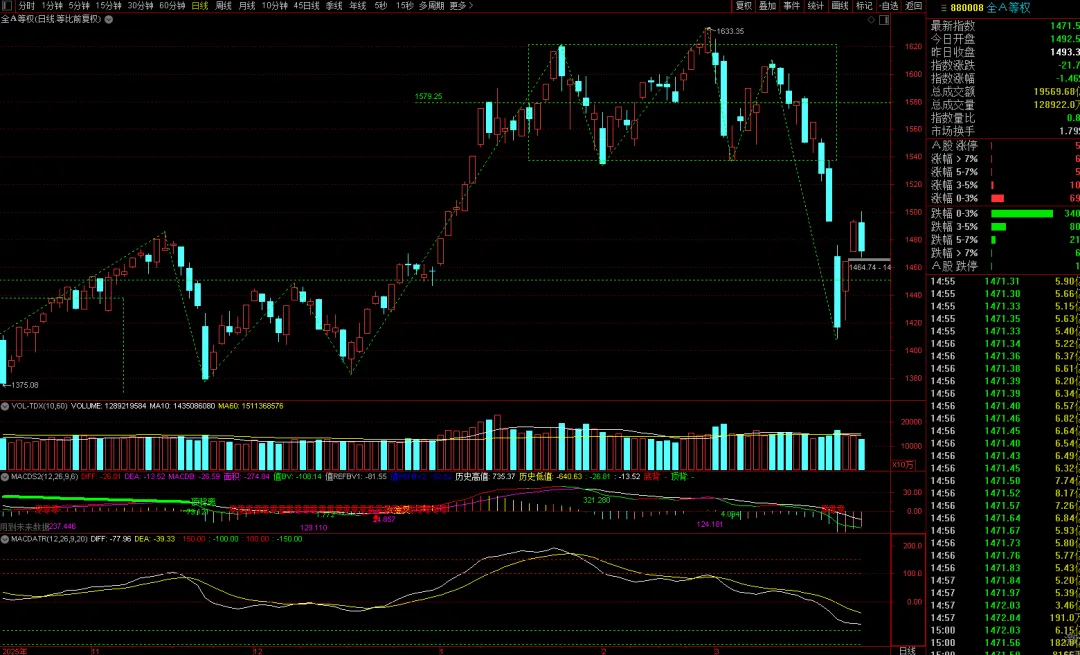
Task: Select the 季线 quarterly period
Action: pos(334,6)
